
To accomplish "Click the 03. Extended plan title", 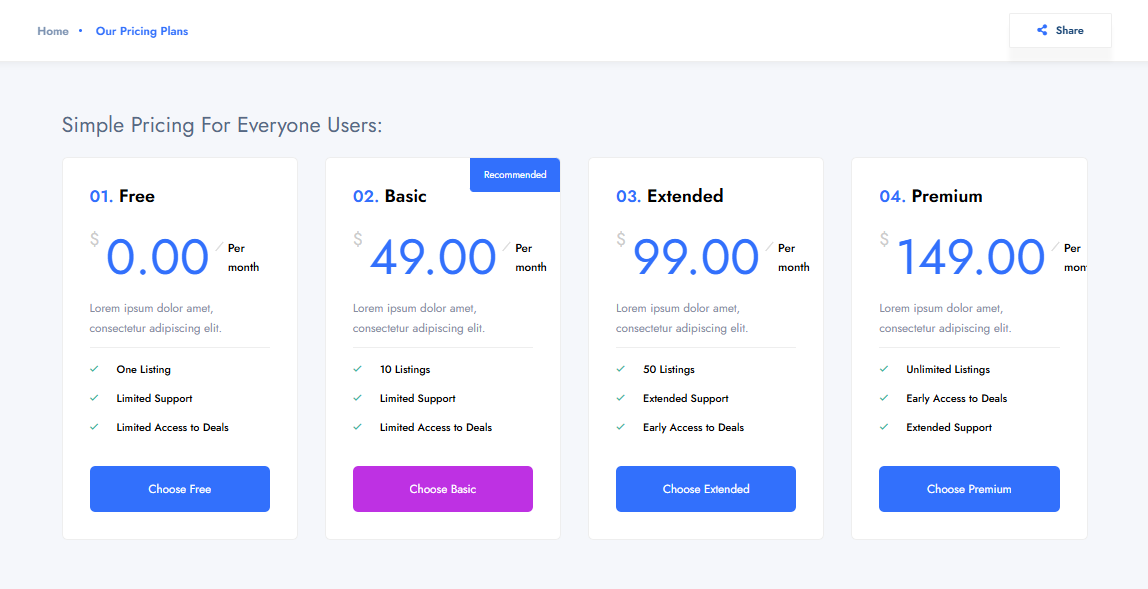I will coord(669,196).
